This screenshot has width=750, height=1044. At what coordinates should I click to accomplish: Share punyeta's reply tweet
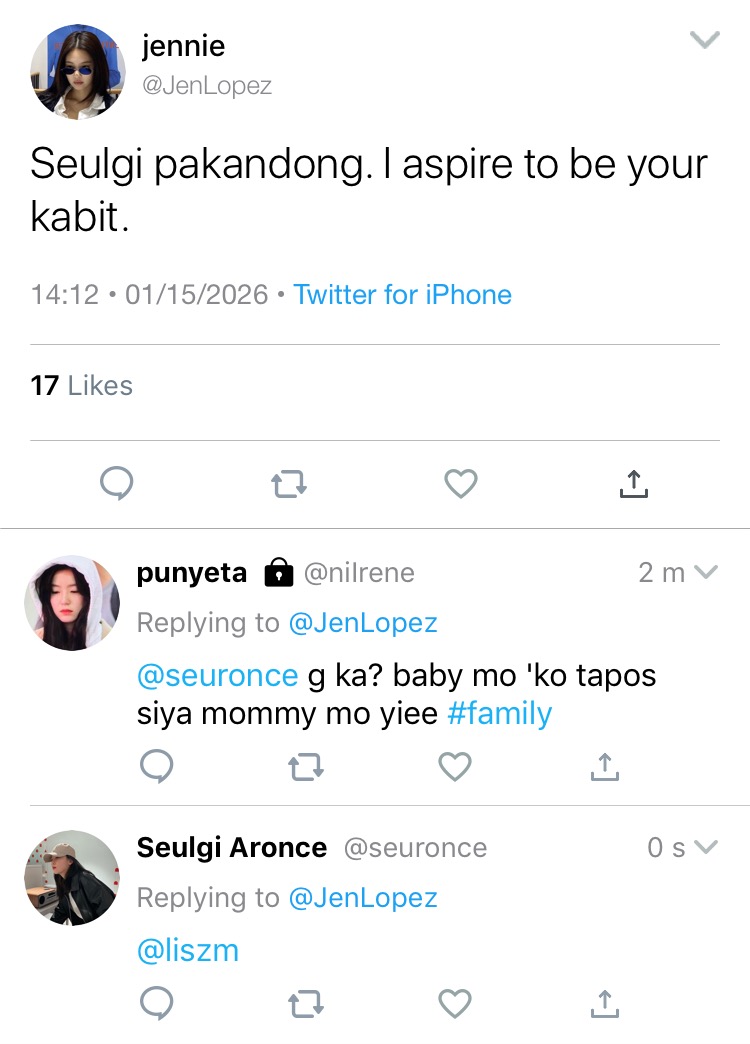(605, 766)
